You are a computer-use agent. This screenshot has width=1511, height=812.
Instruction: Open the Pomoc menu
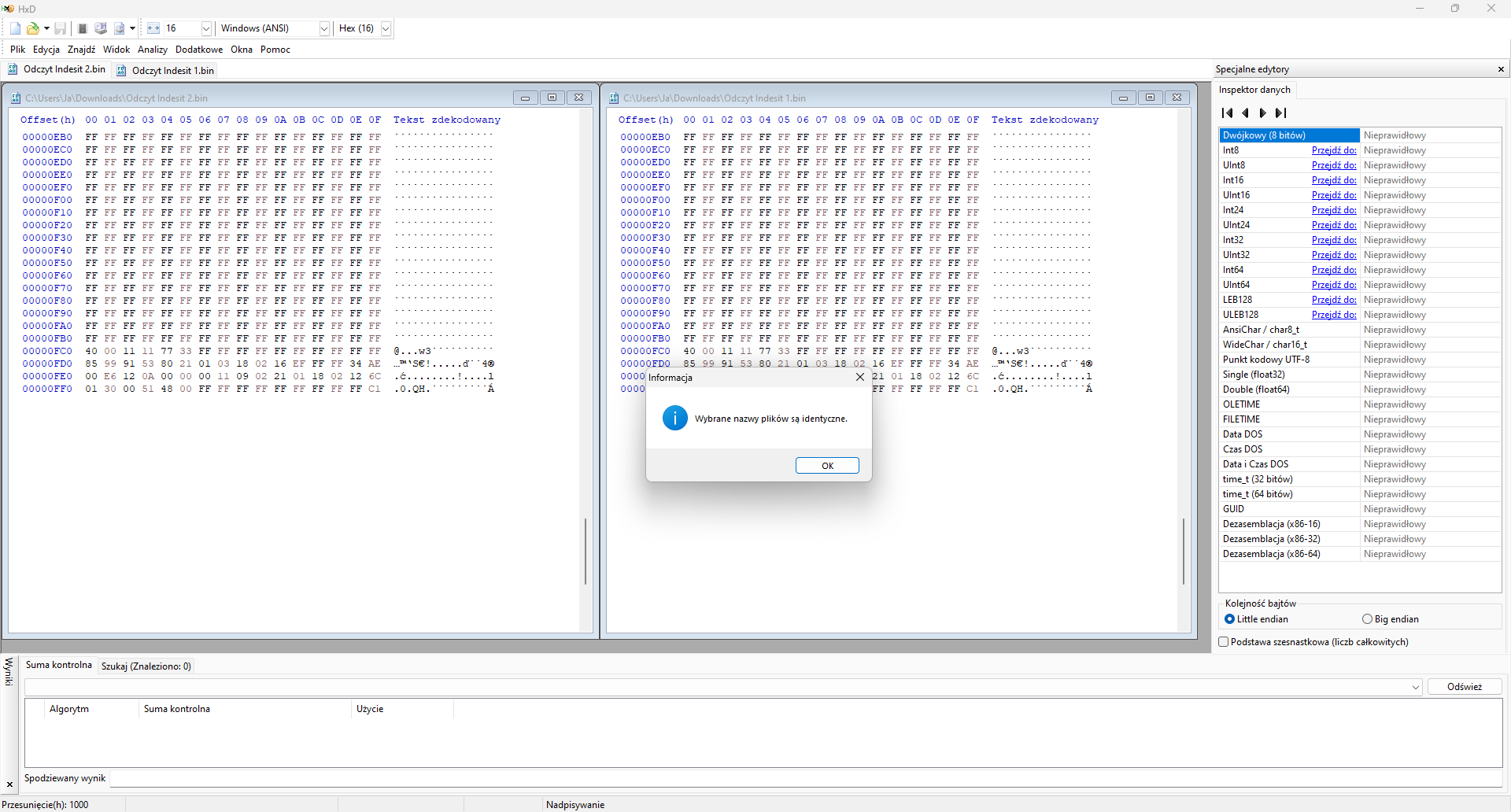click(x=275, y=49)
